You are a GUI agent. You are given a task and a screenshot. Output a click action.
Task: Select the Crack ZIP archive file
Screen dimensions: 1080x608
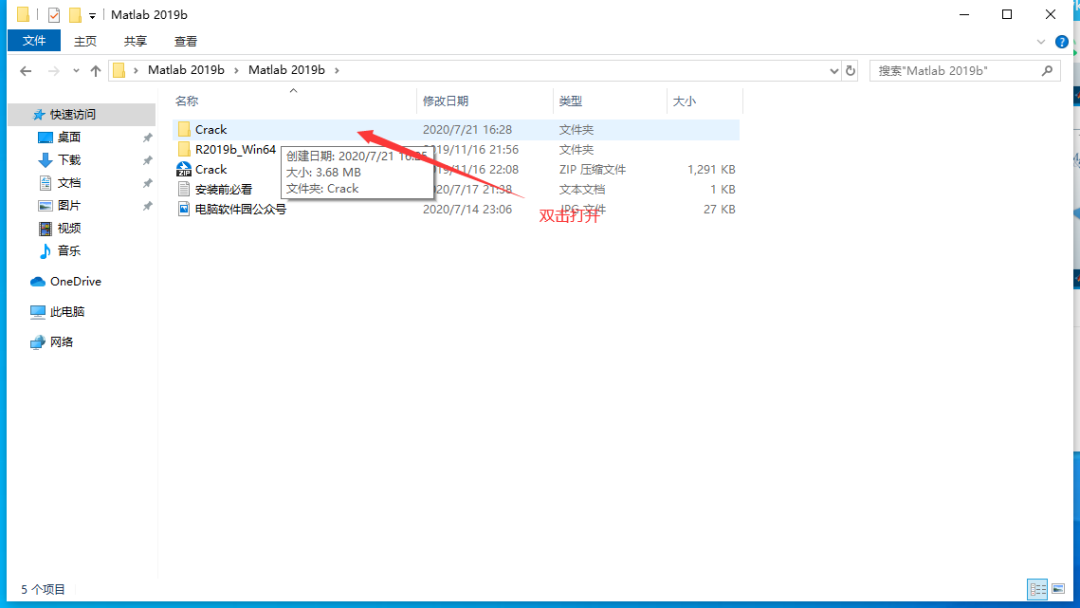point(211,169)
